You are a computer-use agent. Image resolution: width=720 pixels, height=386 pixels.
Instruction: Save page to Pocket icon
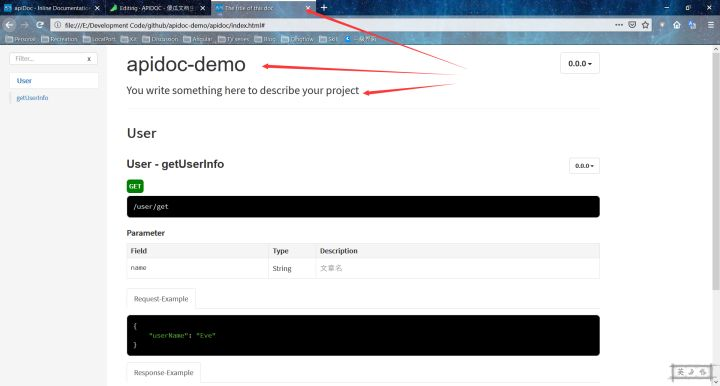pyautogui.click(x=632, y=25)
